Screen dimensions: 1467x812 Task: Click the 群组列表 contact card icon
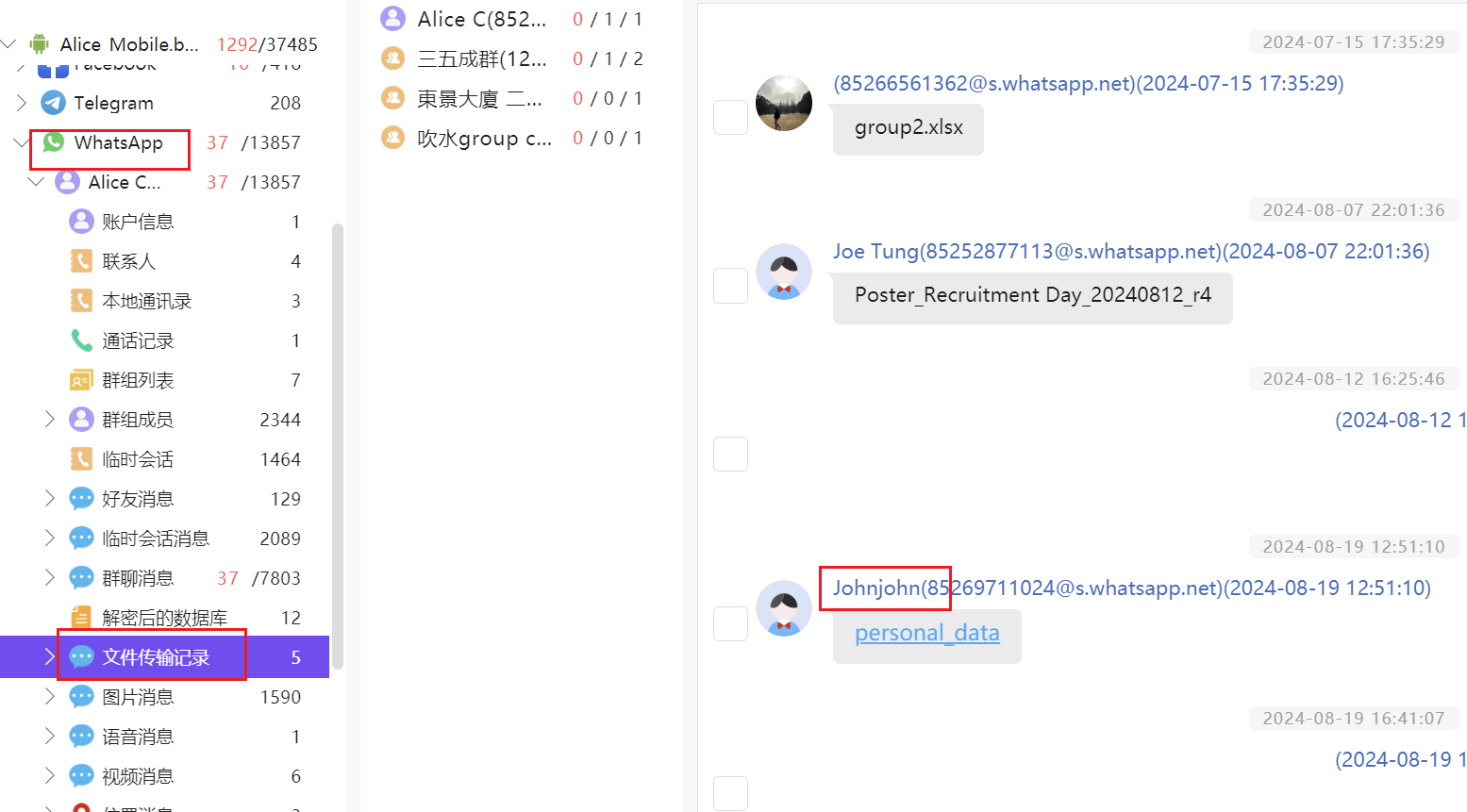[x=82, y=380]
